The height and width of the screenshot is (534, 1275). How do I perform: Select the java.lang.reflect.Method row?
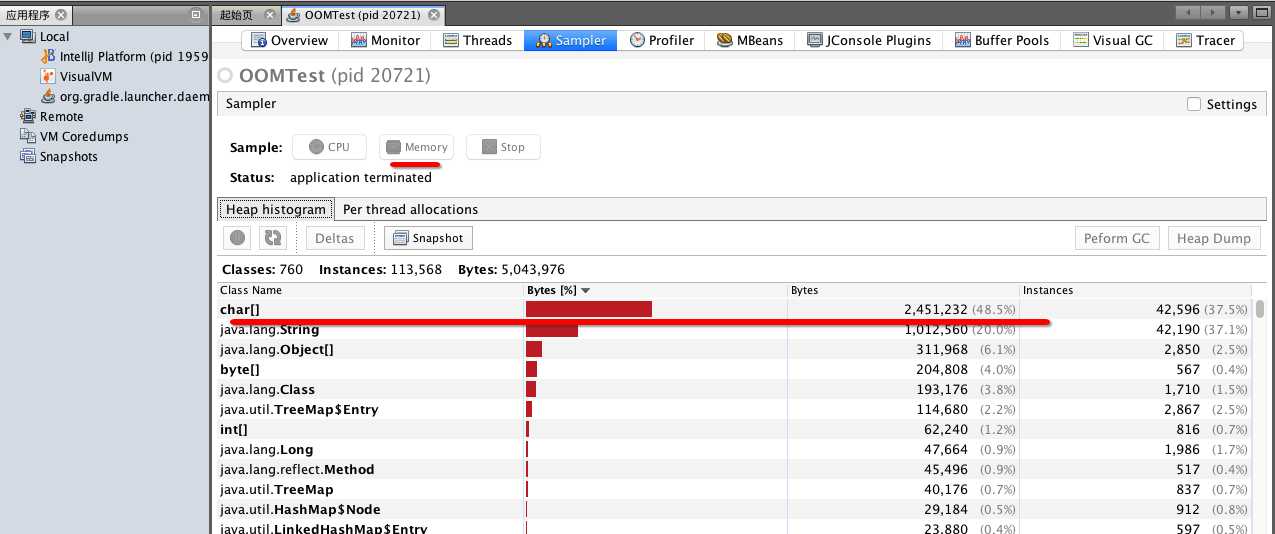point(735,469)
